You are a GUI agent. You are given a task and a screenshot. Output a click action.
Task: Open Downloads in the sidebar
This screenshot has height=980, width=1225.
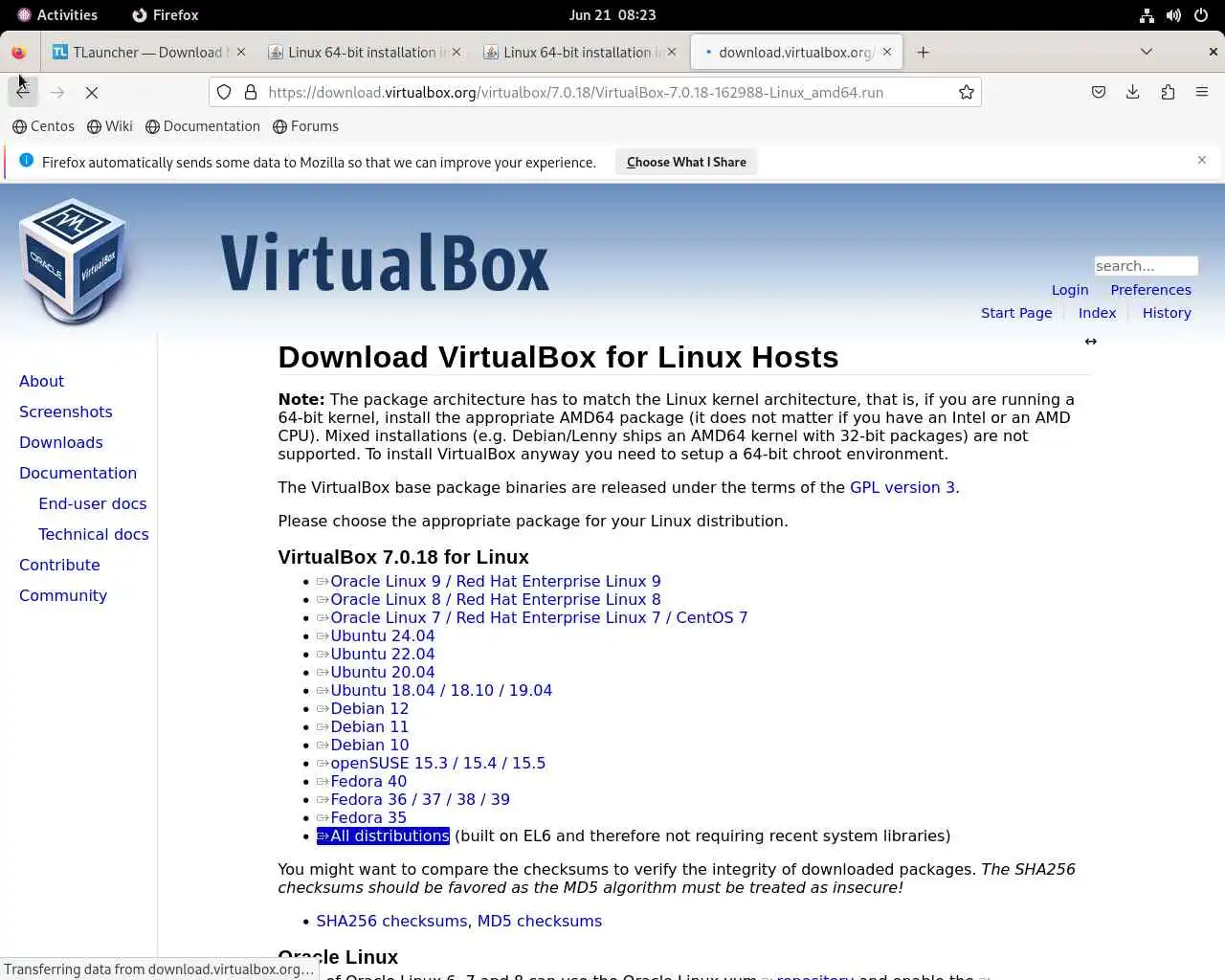point(61,442)
